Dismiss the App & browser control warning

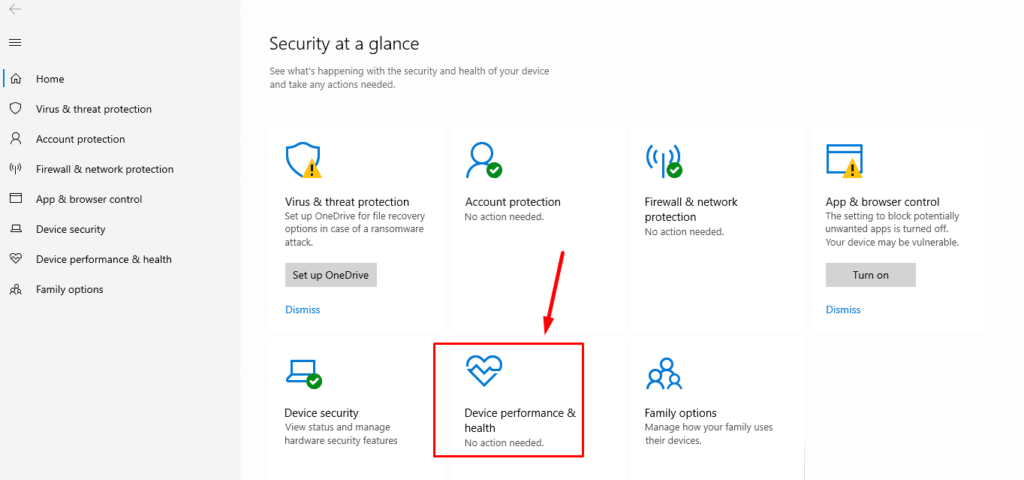pos(843,310)
